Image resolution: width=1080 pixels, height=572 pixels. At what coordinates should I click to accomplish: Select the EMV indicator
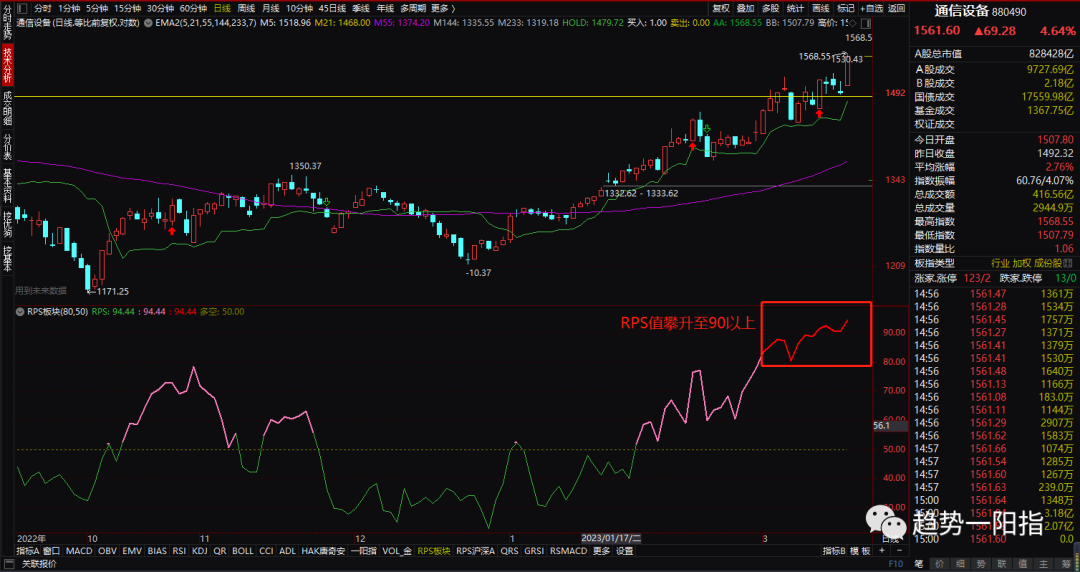(x=132, y=551)
